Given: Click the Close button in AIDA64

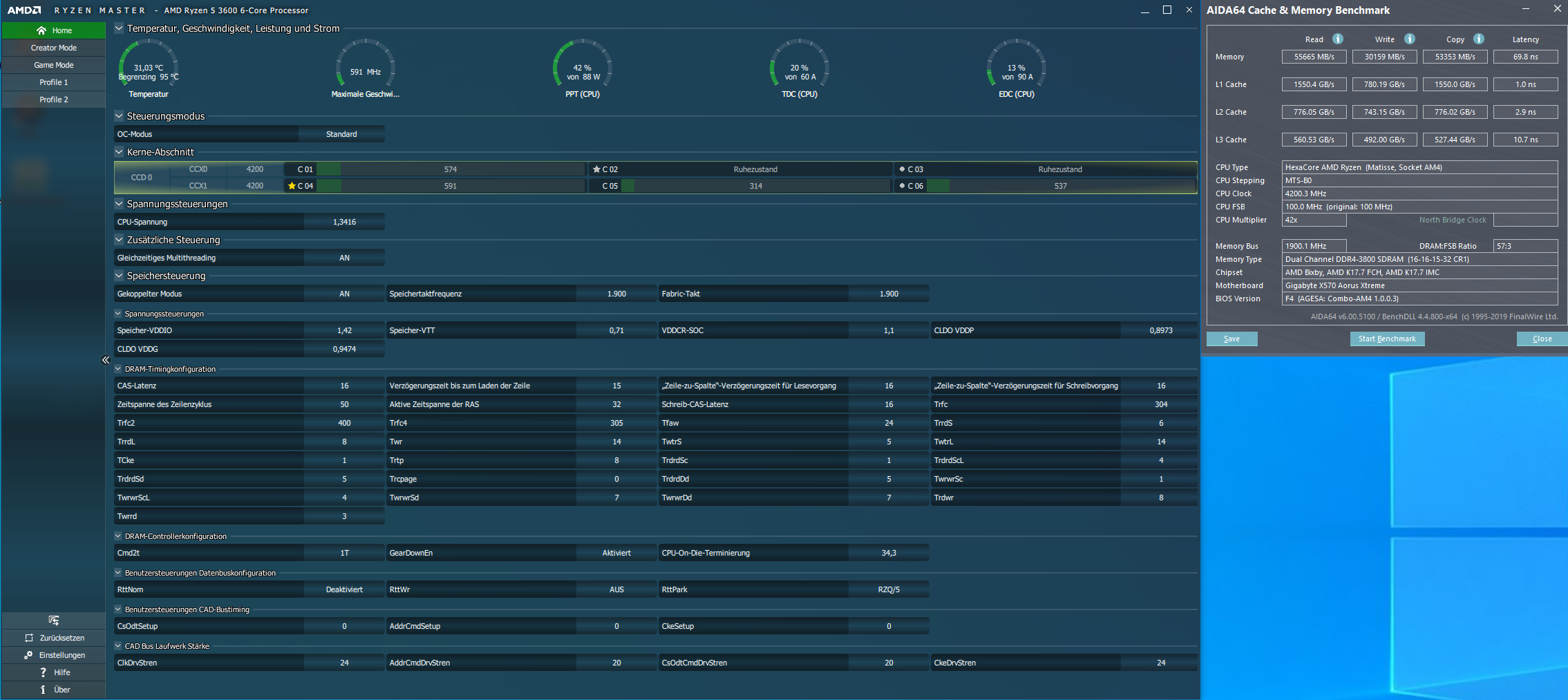Looking at the screenshot, I should [x=1542, y=339].
